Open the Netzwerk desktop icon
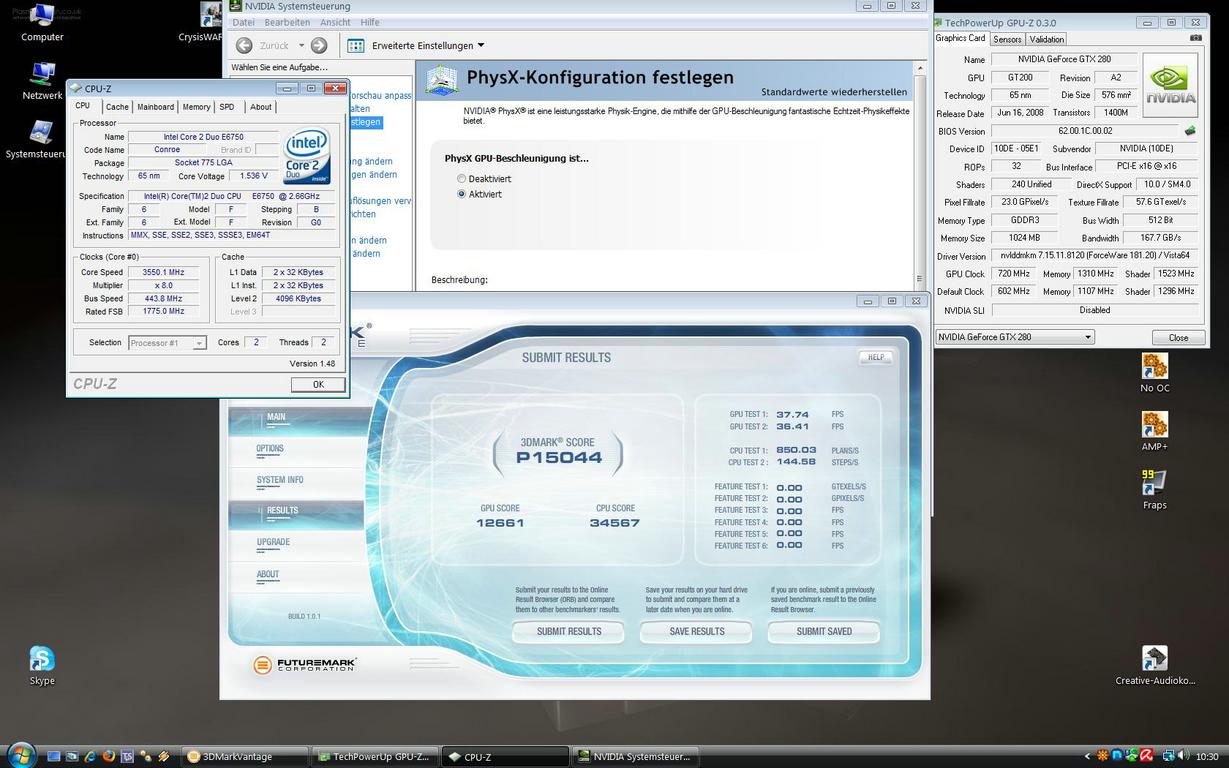Viewport: 1229px width, 768px height. [x=42, y=81]
